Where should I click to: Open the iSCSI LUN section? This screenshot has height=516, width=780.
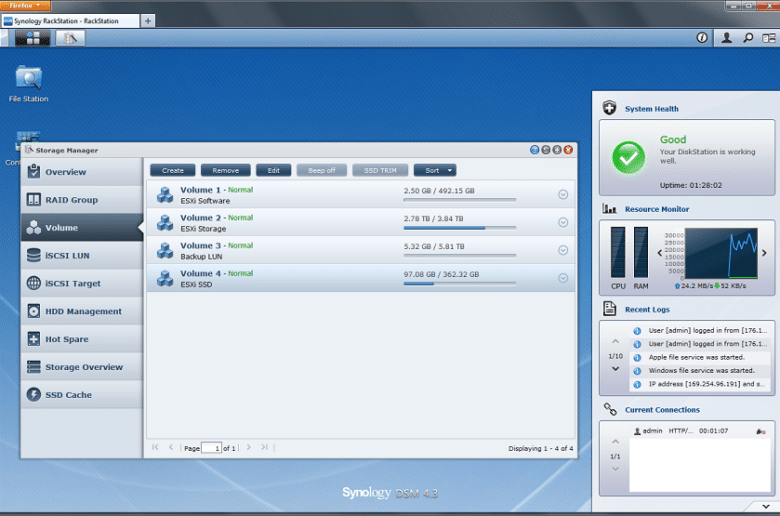[x=82, y=255]
